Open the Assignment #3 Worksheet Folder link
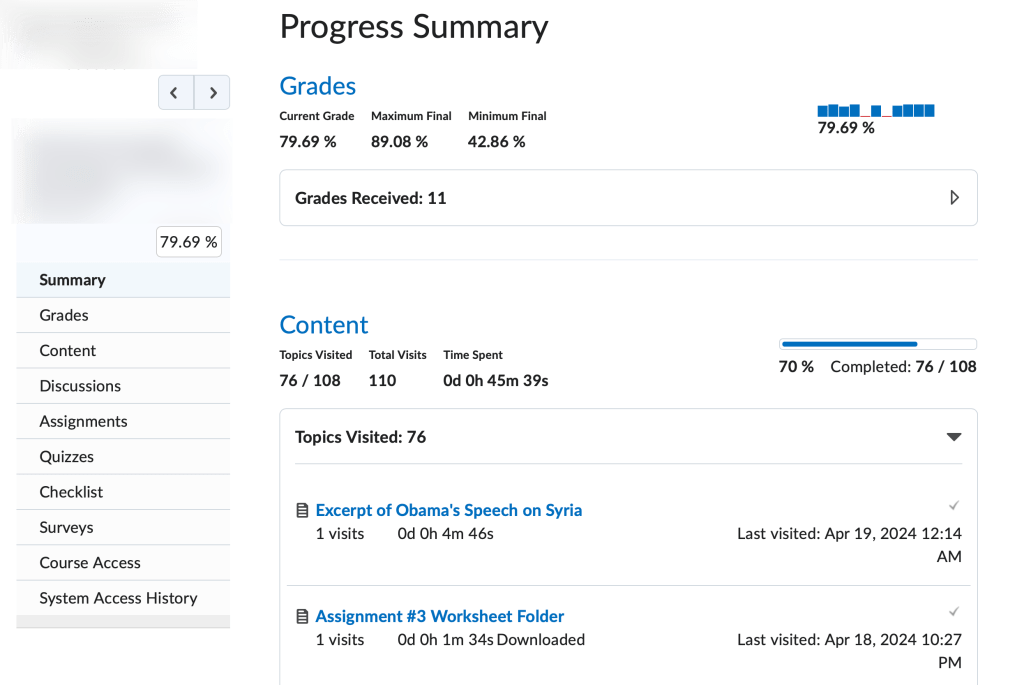The image size is (1024, 685). pyautogui.click(x=439, y=616)
